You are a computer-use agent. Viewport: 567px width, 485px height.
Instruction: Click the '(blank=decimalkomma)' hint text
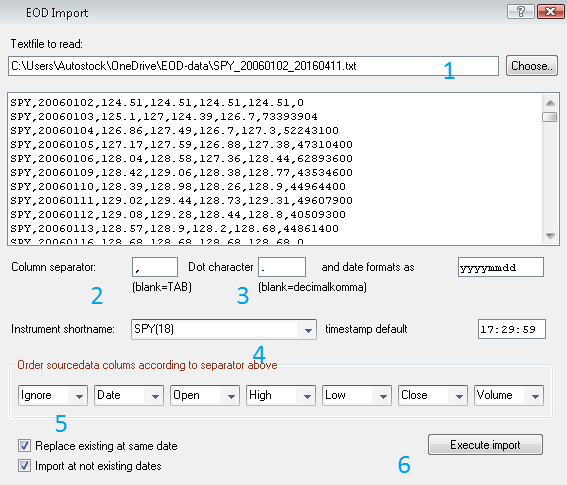pyautogui.click(x=312, y=287)
